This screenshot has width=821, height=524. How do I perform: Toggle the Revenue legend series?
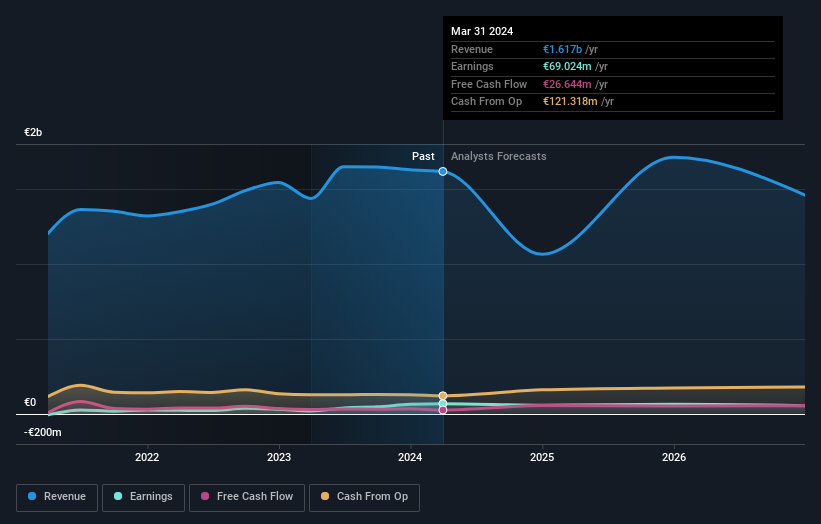[57, 497]
